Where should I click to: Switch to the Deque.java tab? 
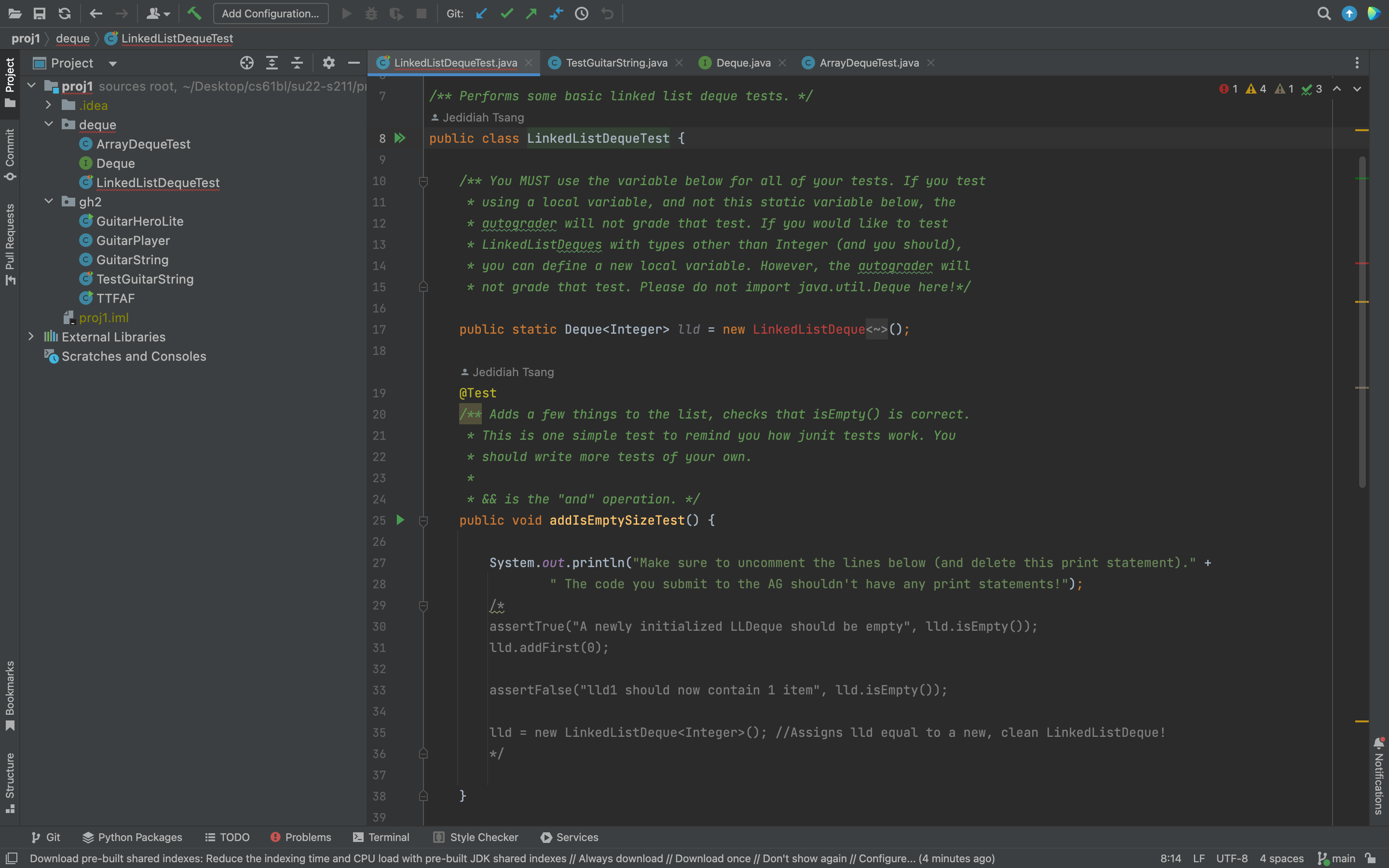pyautogui.click(x=743, y=63)
